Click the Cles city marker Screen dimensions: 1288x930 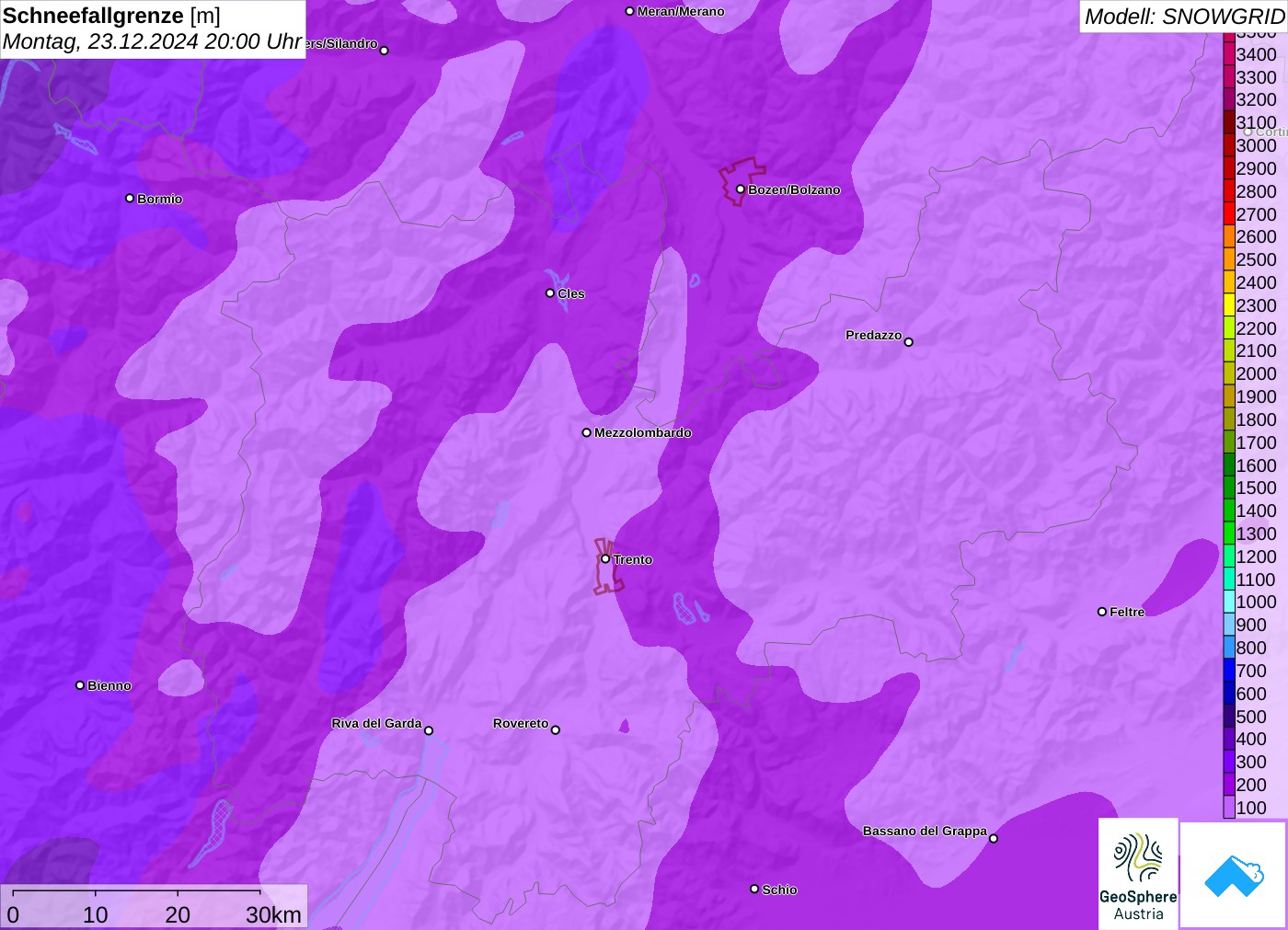pyautogui.click(x=550, y=293)
